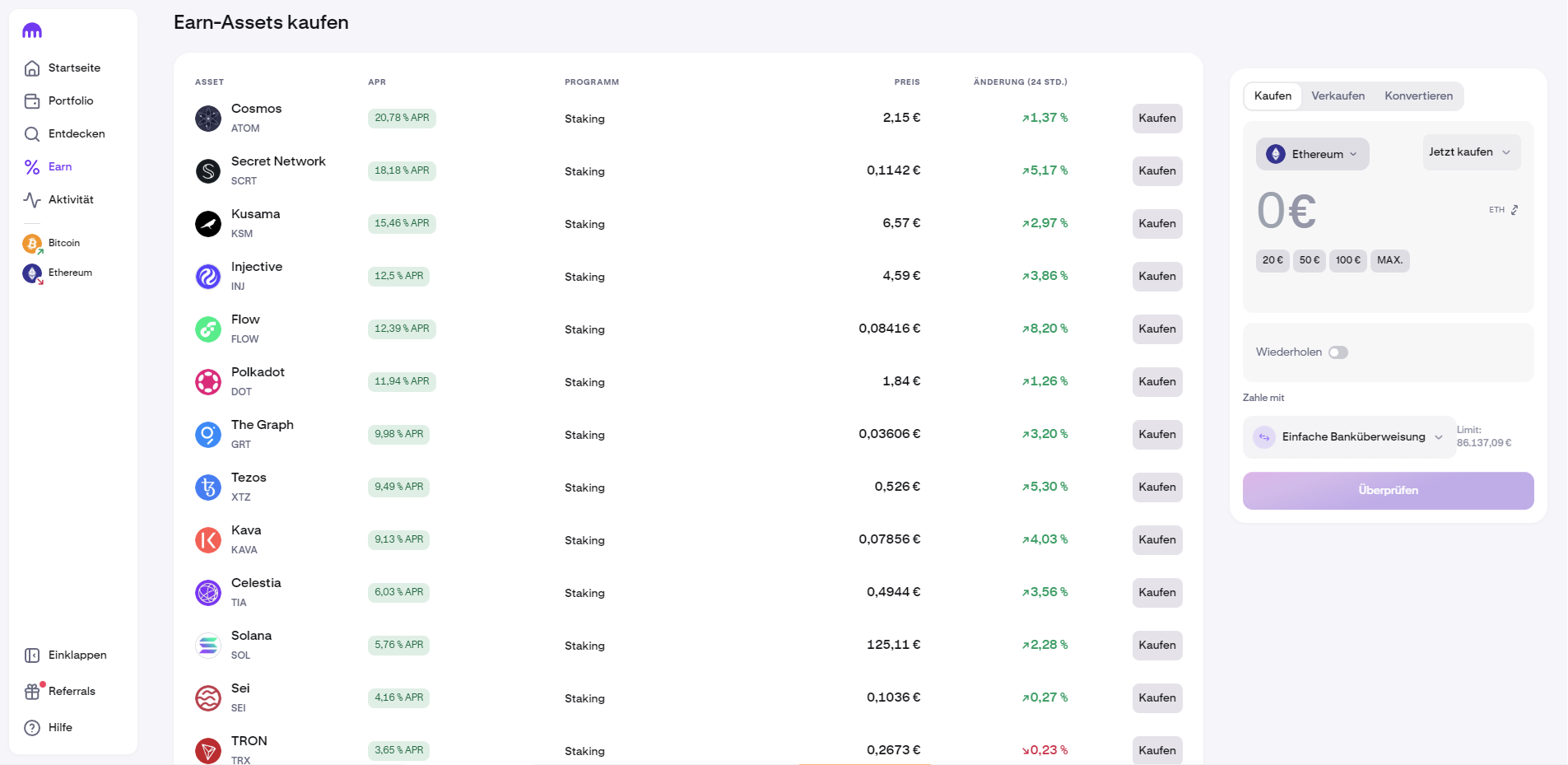Image resolution: width=1568 pixels, height=765 pixels.
Task: Click the Referrals gift icon
Action: 32,692
